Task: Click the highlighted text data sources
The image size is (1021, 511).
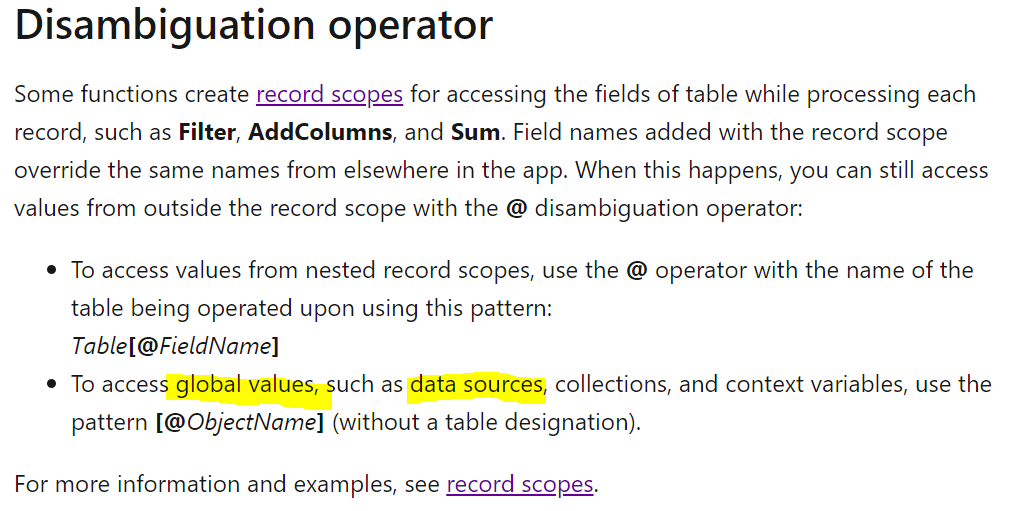Action: pos(477,385)
